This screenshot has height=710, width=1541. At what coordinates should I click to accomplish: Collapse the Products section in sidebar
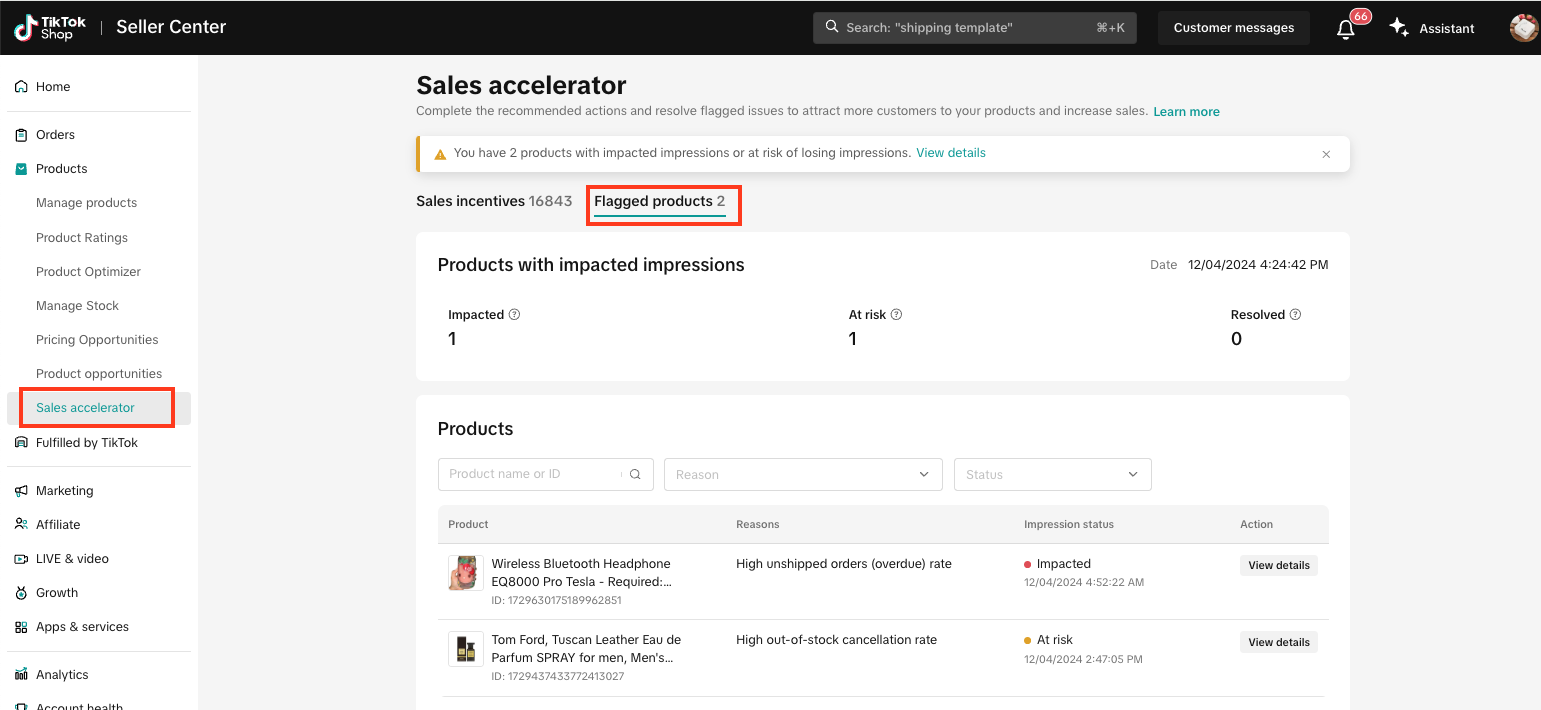(x=61, y=169)
